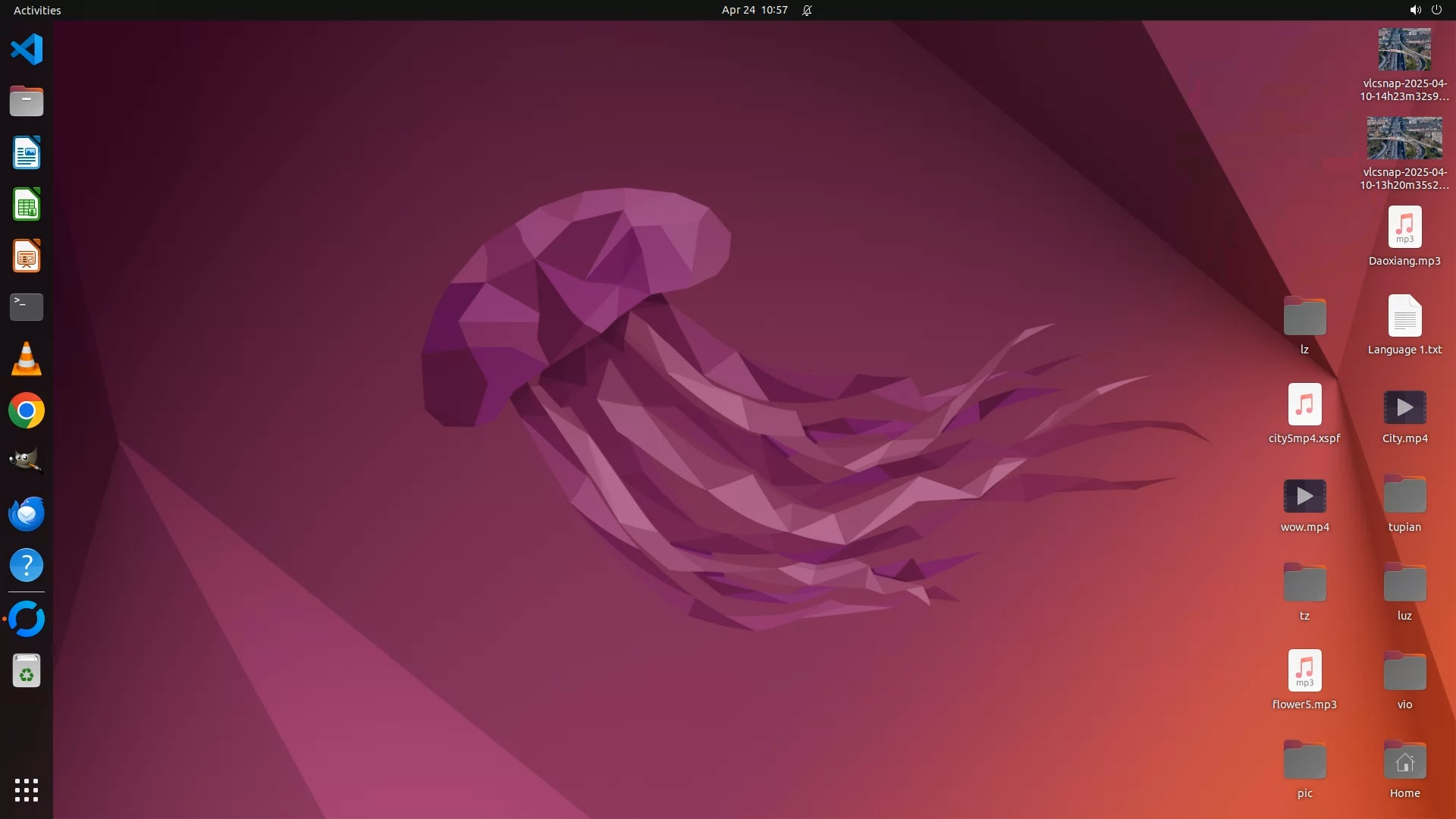The image size is (1456, 819).
Task: Open LibreOffice Writer from dock
Action: (27, 152)
